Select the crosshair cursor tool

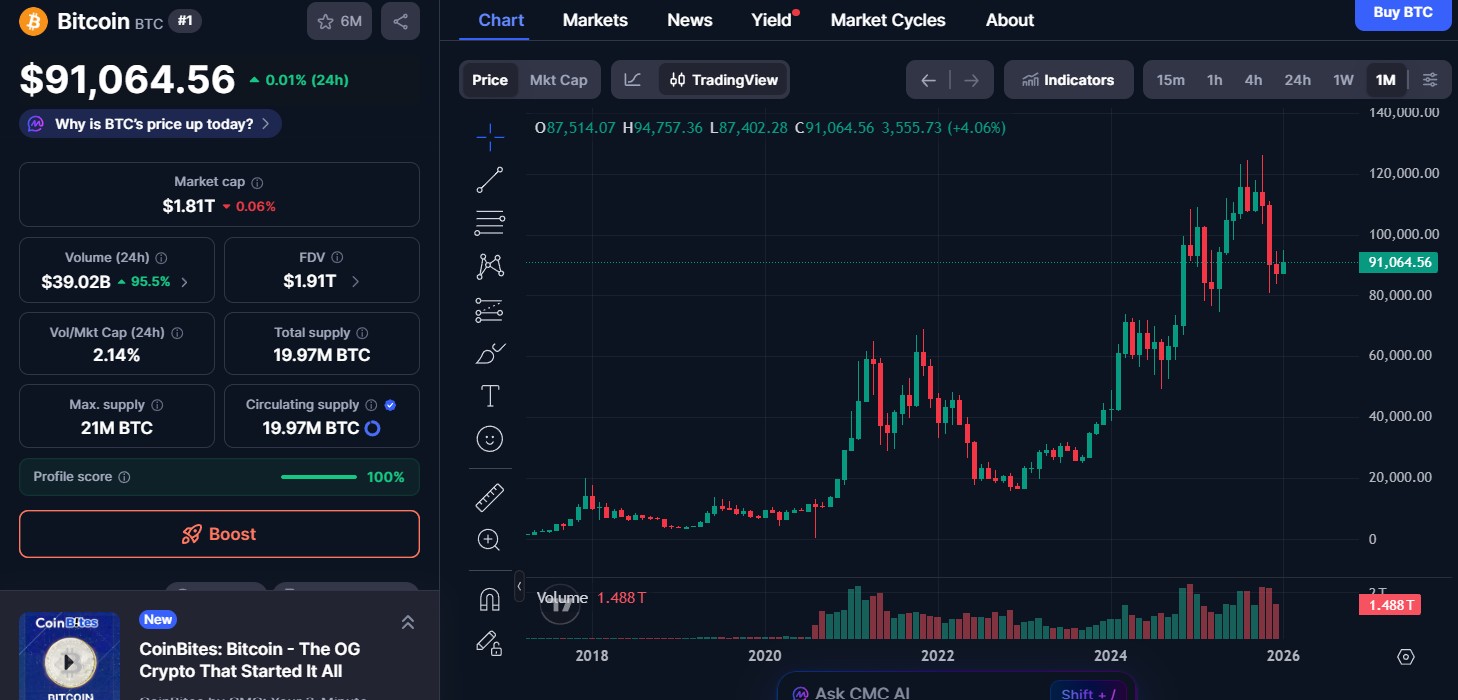(x=489, y=137)
